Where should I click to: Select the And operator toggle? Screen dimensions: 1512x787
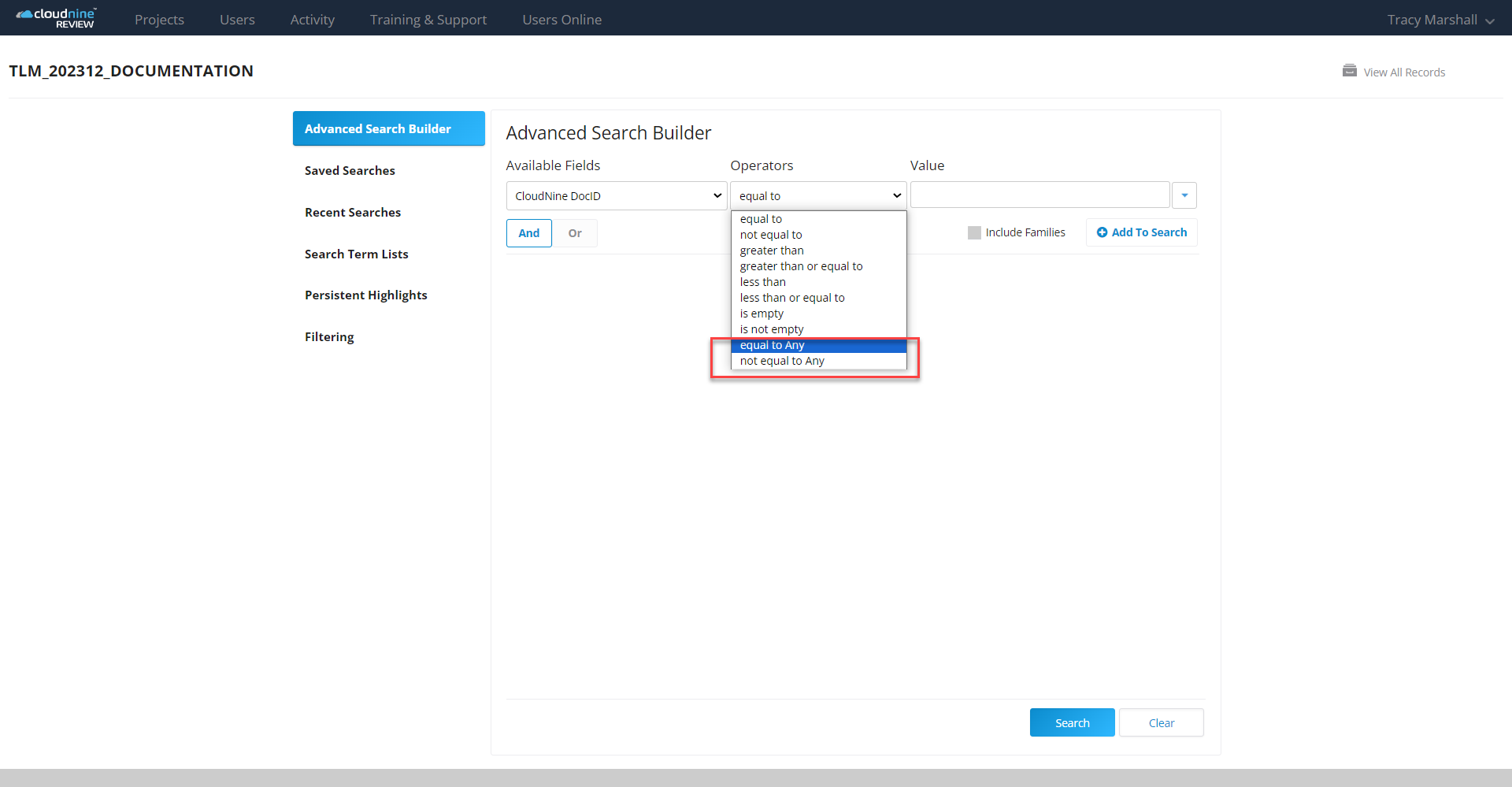(529, 233)
